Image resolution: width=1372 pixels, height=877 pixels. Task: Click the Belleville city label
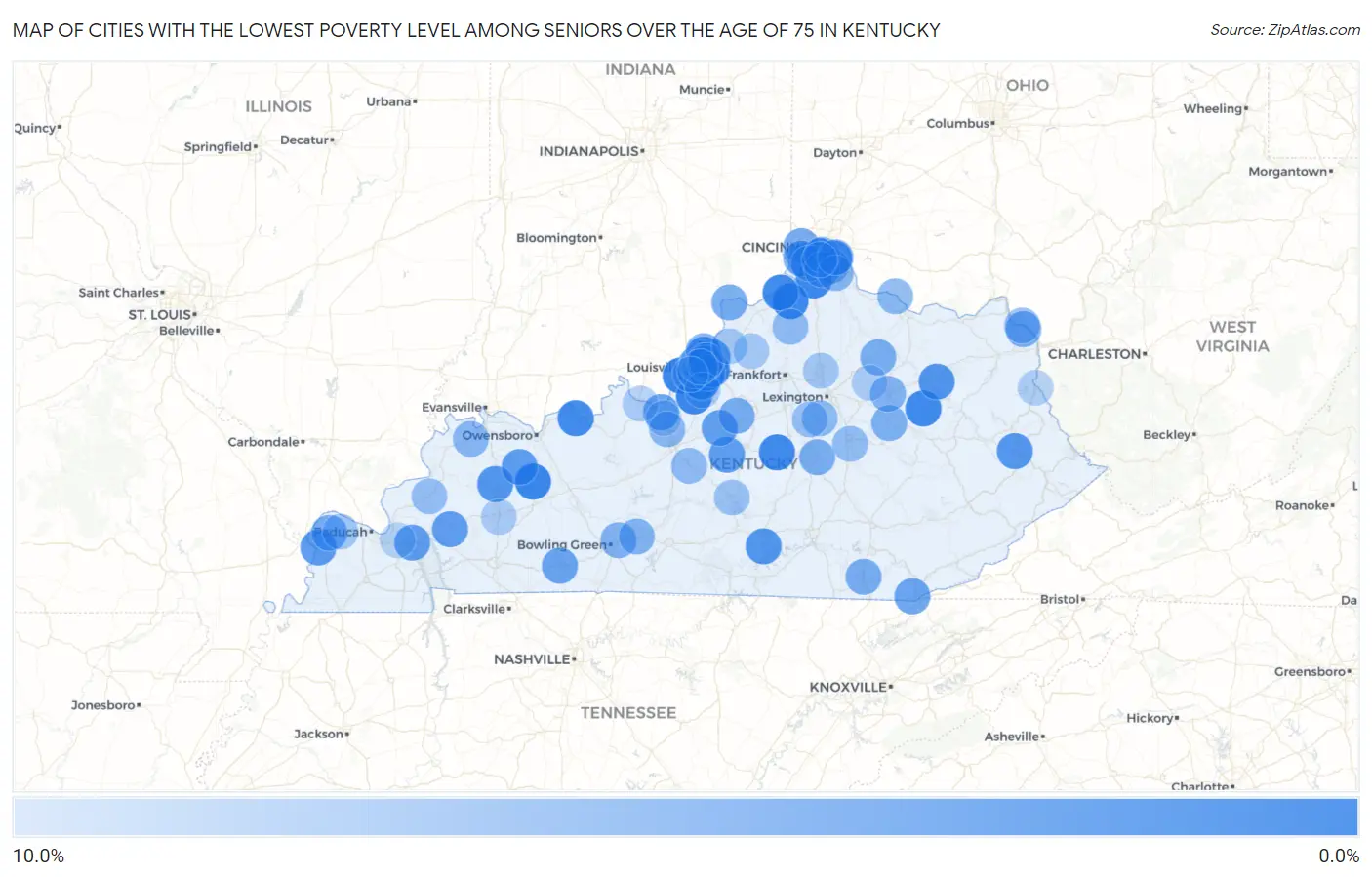click(x=188, y=331)
